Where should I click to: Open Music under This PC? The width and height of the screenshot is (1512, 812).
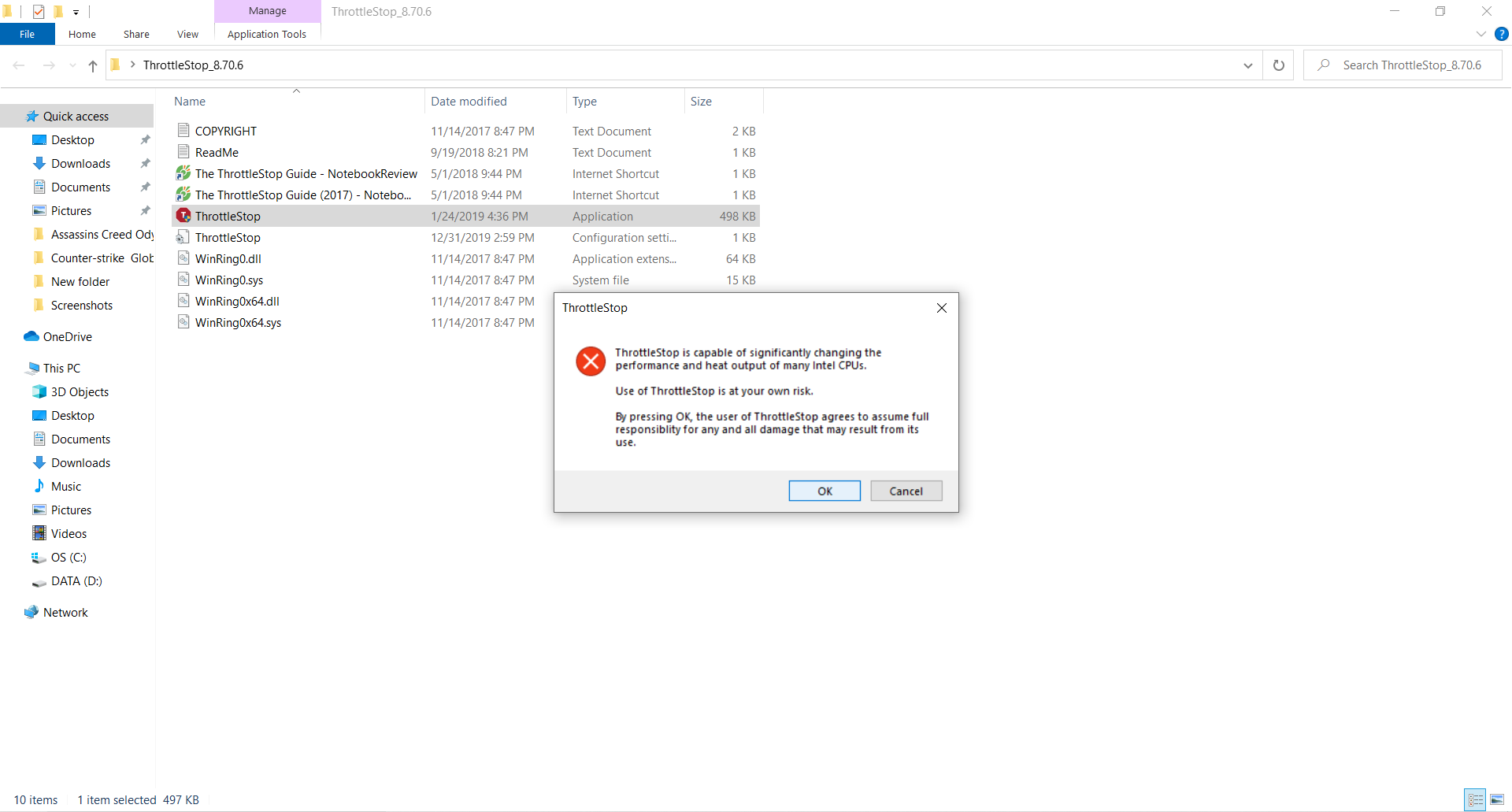[x=66, y=486]
